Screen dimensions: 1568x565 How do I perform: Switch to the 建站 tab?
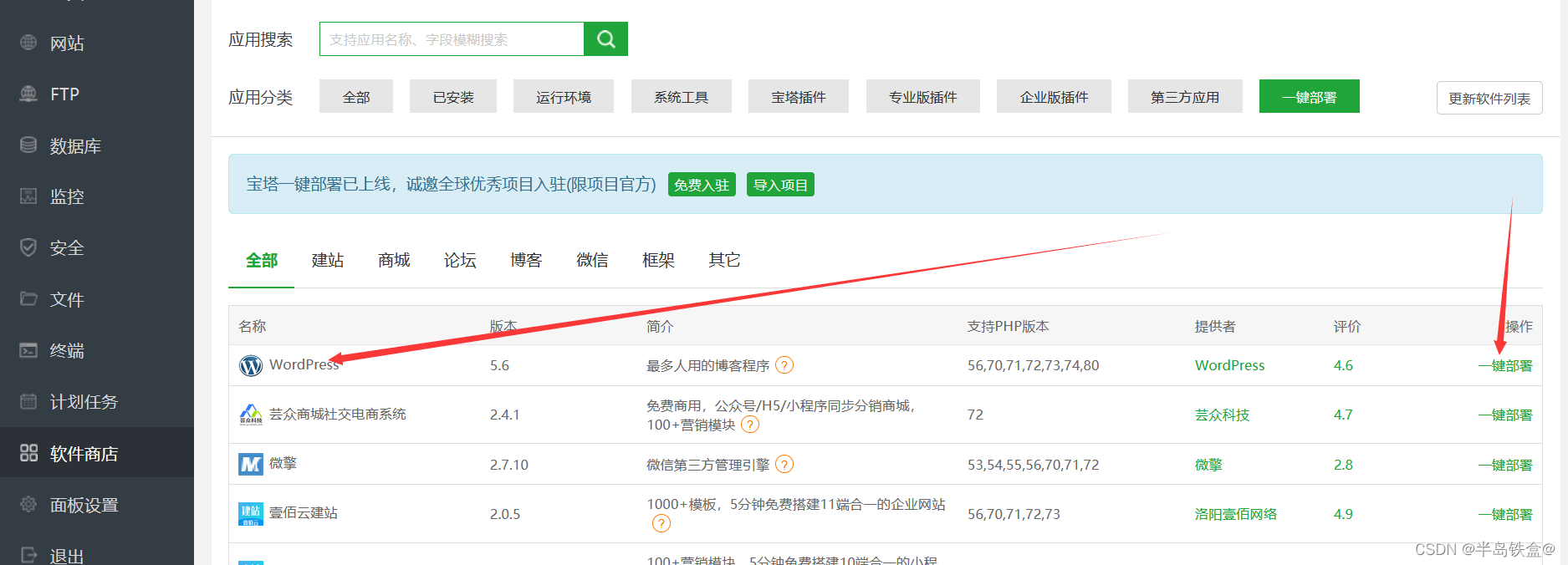tap(328, 260)
